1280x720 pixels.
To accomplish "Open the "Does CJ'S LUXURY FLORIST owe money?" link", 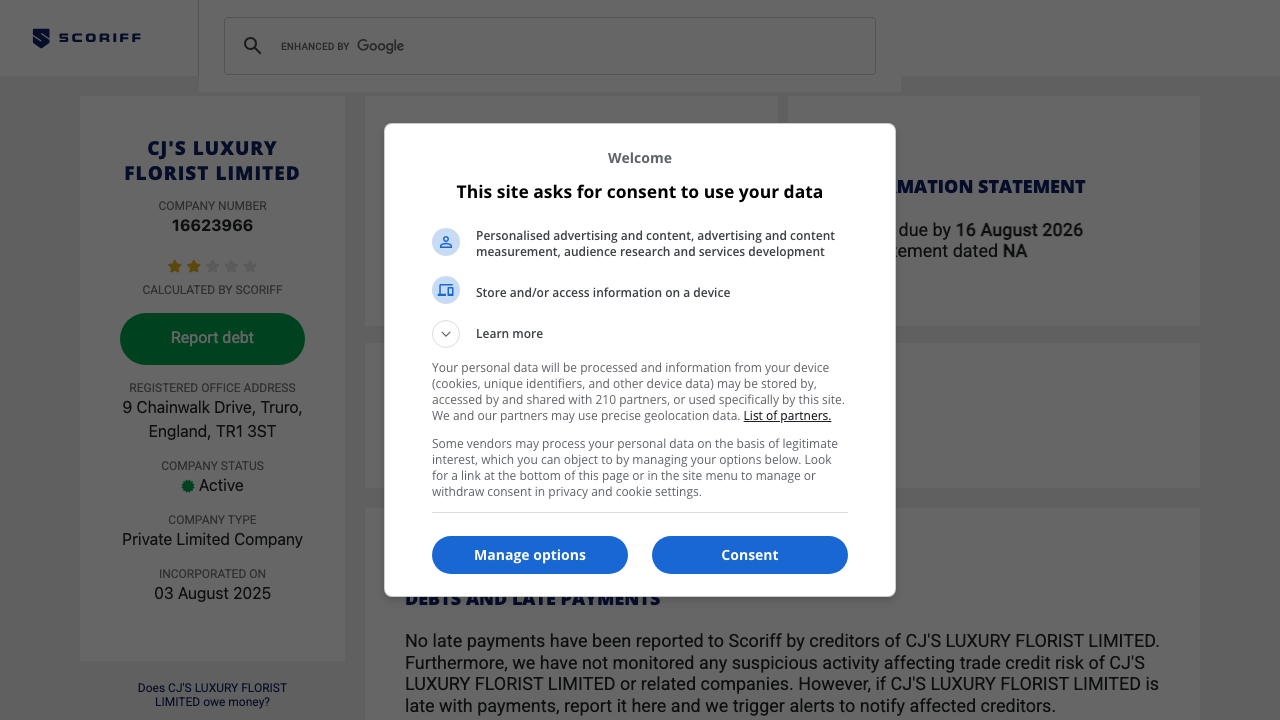I will (x=212, y=695).
